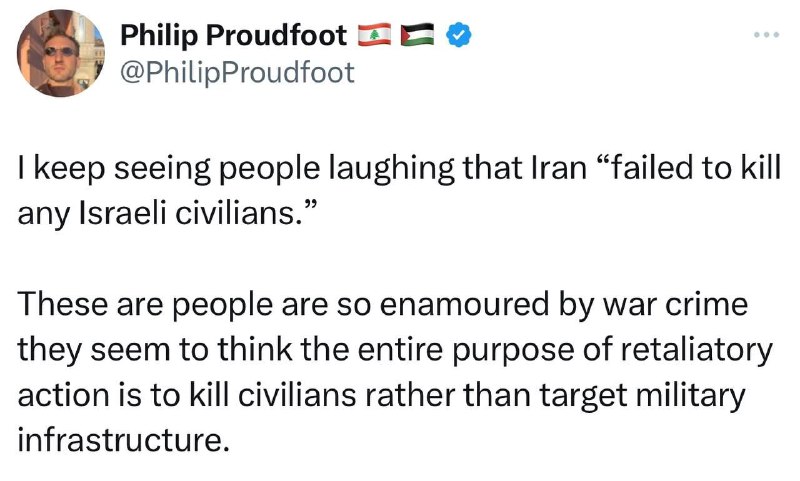This screenshot has width=800, height=481.
Task: Go to the @PhilipProudfoot handle
Action: (x=237, y=72)
